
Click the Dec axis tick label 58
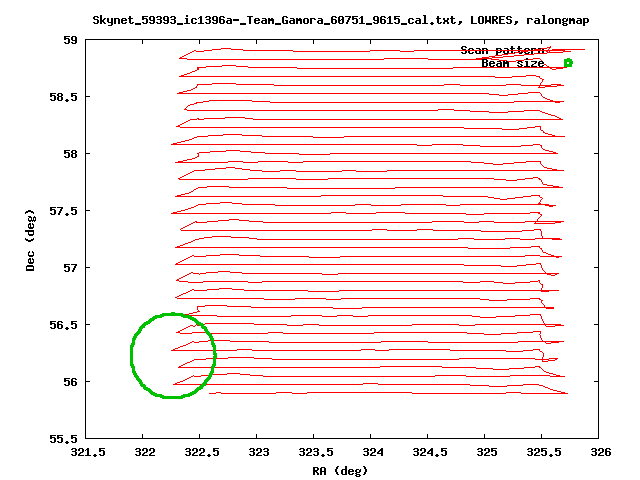(70, 154)
